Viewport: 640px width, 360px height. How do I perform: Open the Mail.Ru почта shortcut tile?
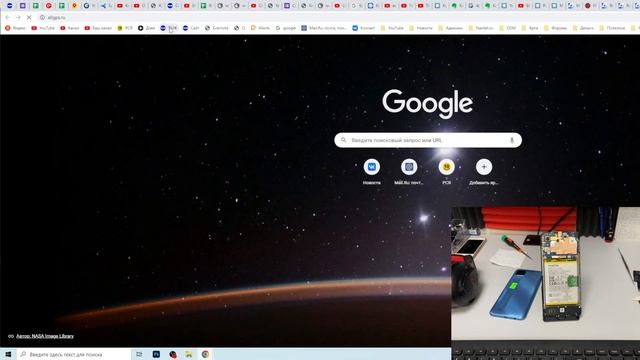tap(409, 171)
